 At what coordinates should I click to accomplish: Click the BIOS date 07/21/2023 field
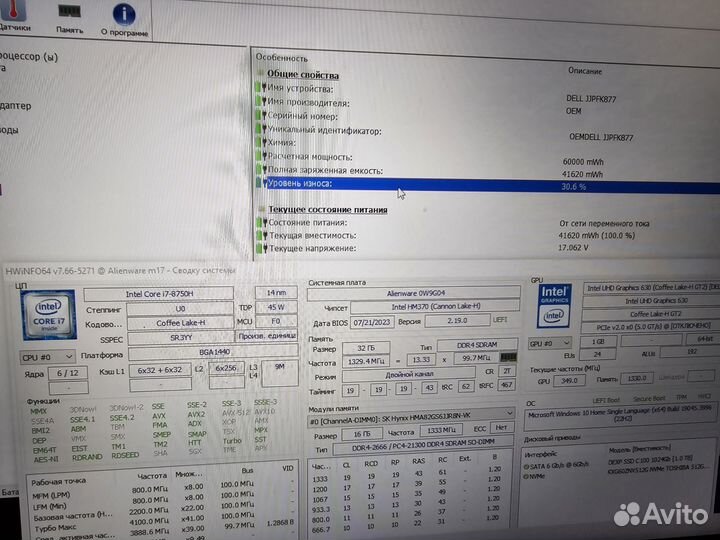pos(371,322)
